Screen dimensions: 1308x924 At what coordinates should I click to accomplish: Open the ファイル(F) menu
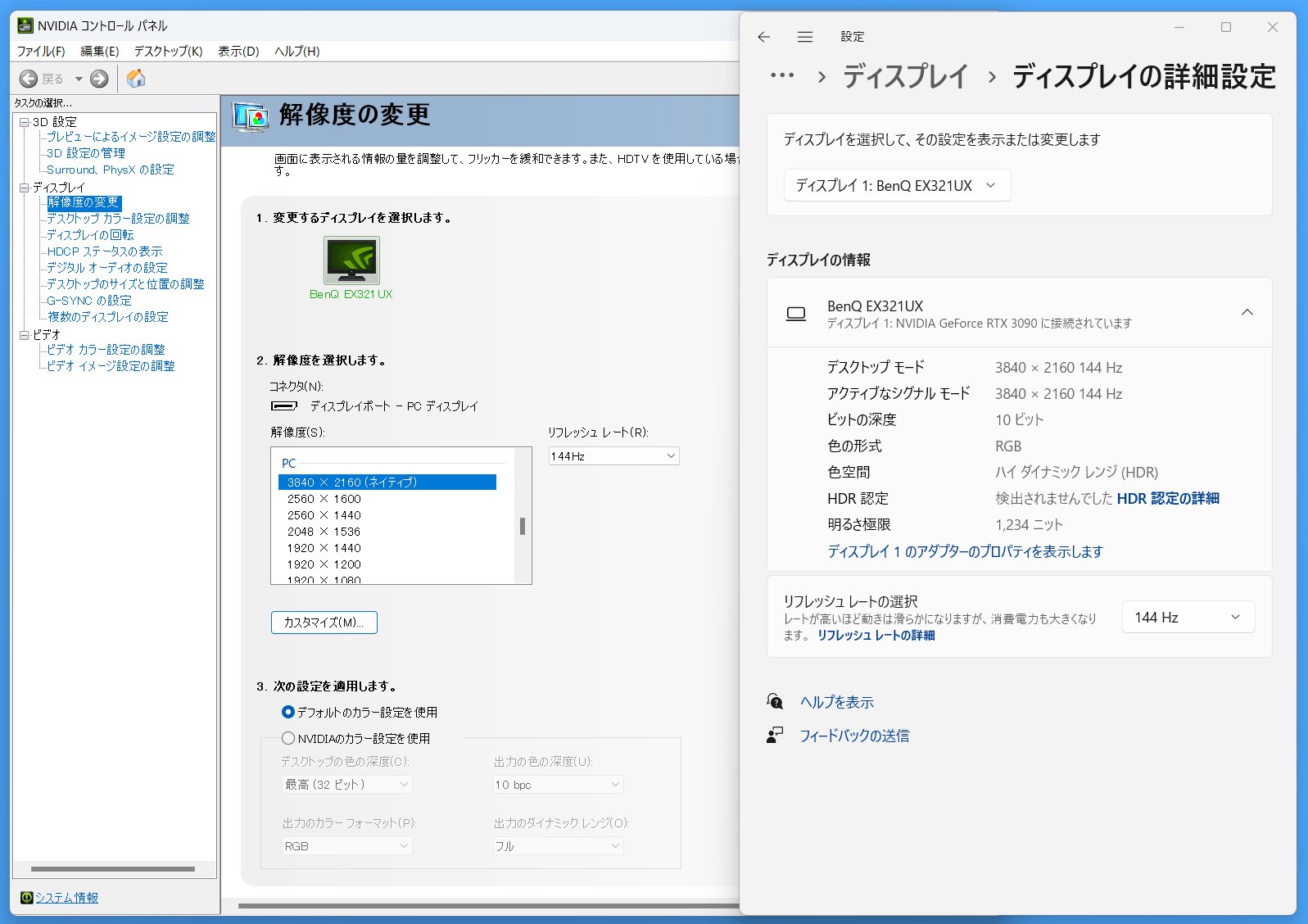click(41, 51)
